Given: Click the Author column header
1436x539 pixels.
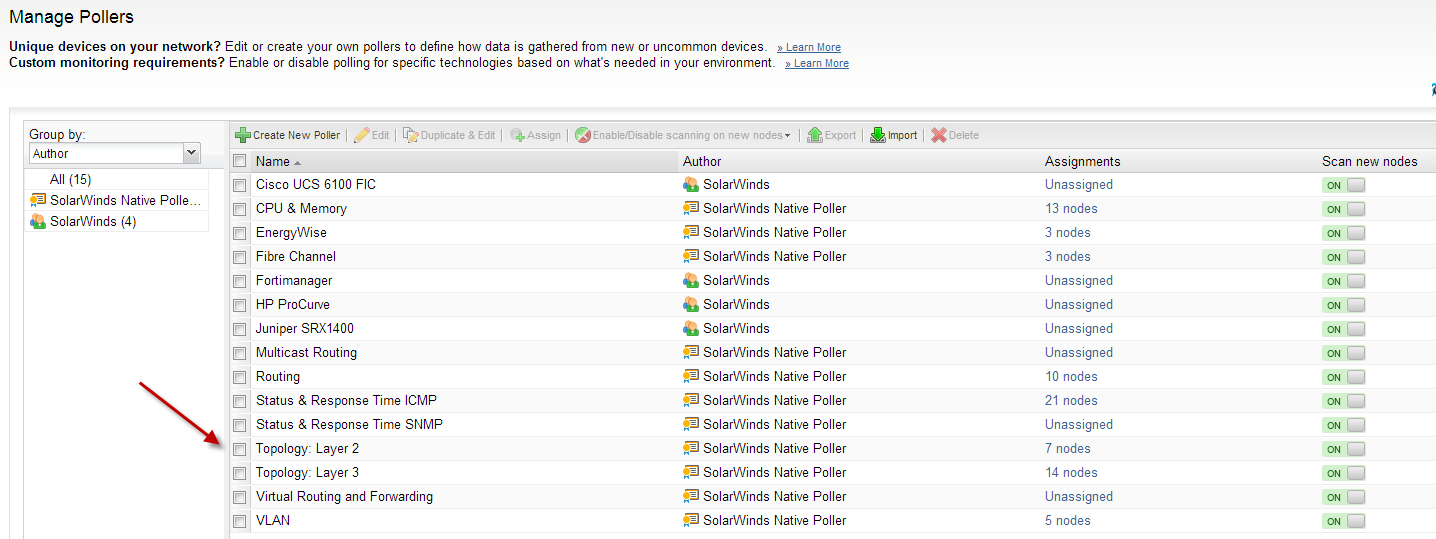Looking at the screenshot, I should tap(702, 161).
